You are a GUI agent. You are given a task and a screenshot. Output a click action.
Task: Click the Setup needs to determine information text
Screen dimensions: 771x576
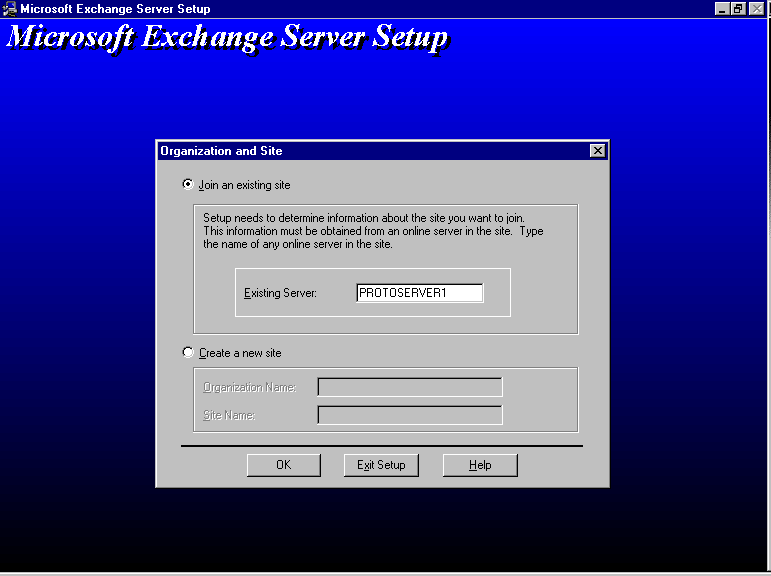373,231
